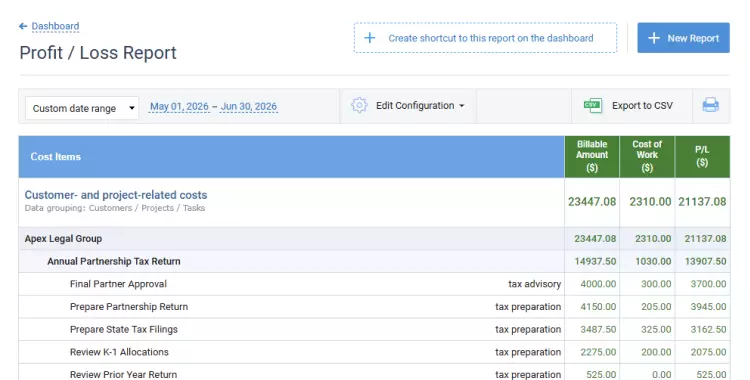Click the Final Partner Approval task
The image size is (750, 380).
[x=118, y=284]
